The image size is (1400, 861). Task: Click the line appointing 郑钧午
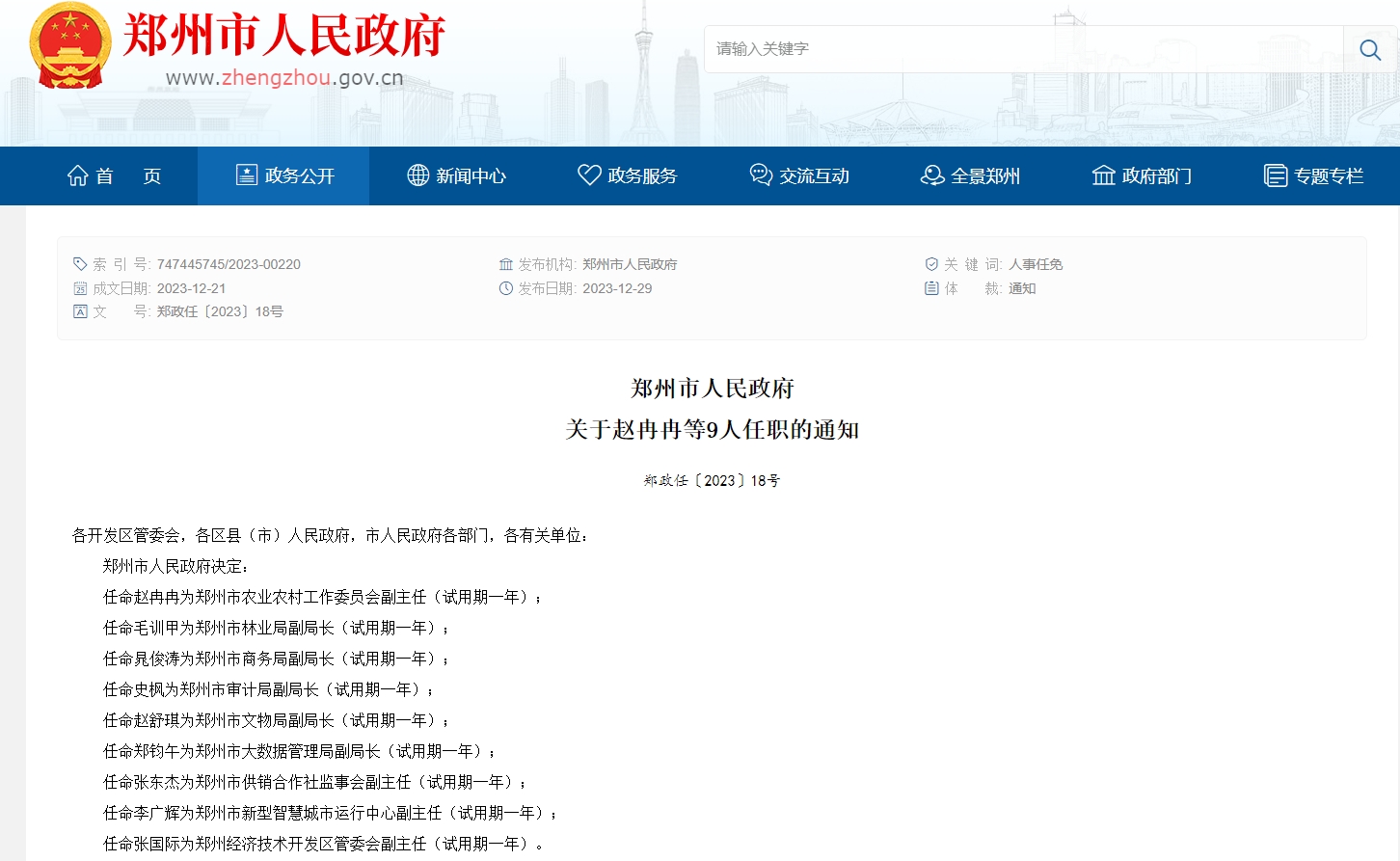(x=299, y=751)
